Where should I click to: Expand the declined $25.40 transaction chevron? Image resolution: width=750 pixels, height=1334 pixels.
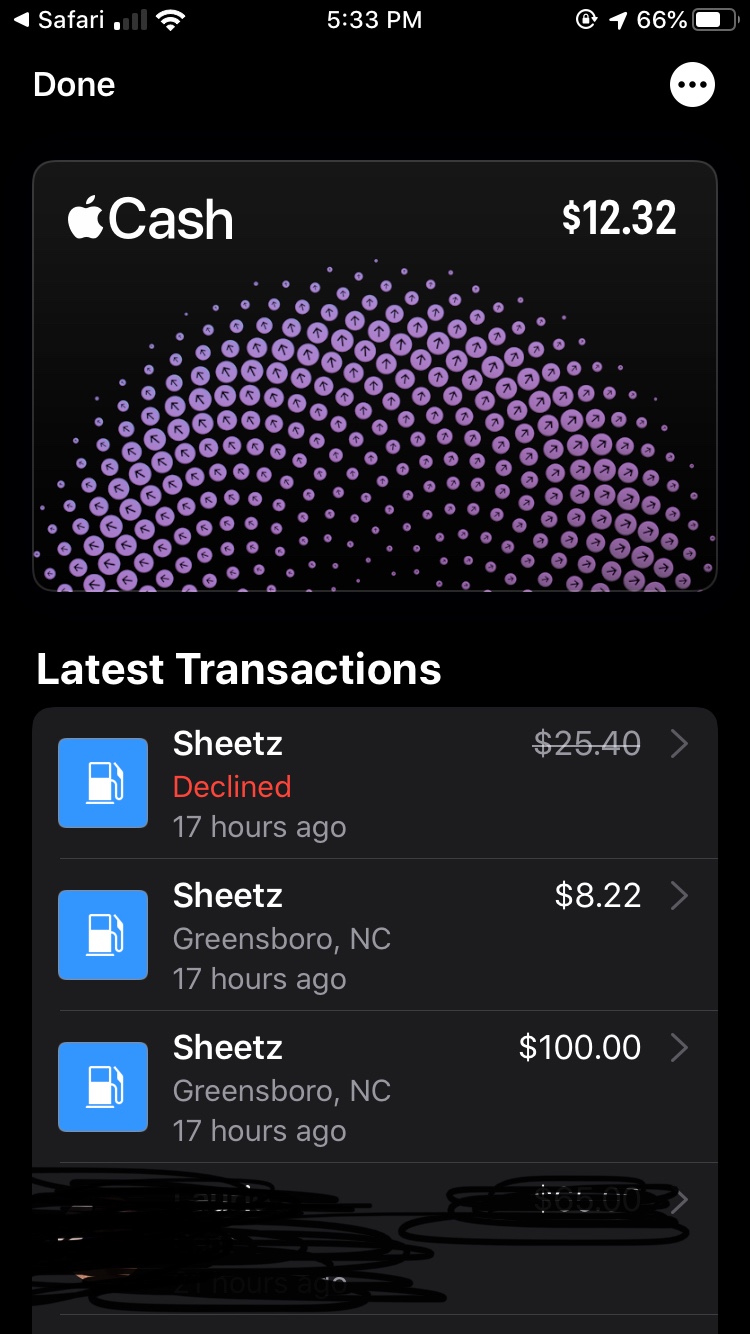tap(679, 743)
